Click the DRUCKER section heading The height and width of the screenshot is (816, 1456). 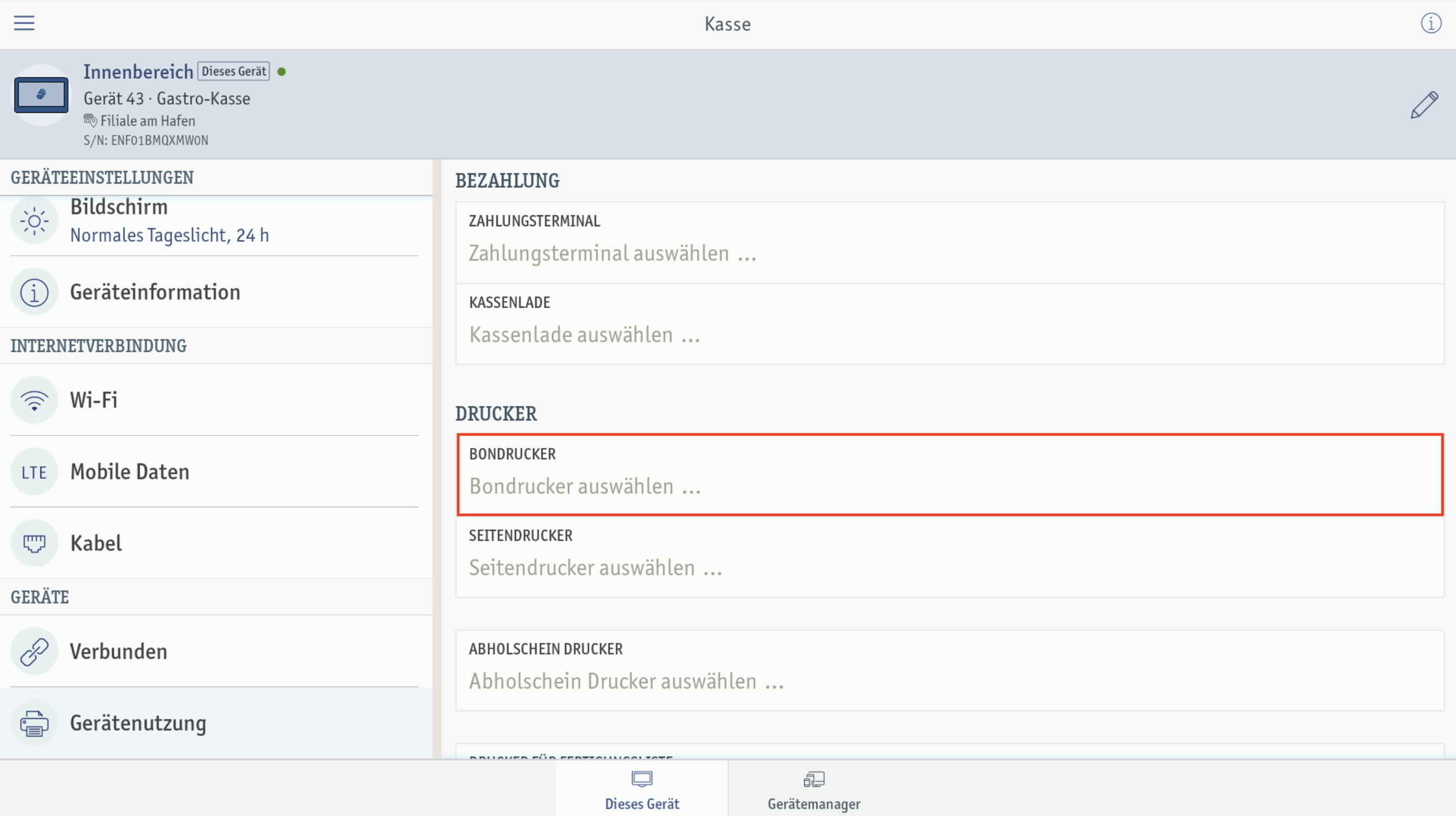[x=496, y=413]
